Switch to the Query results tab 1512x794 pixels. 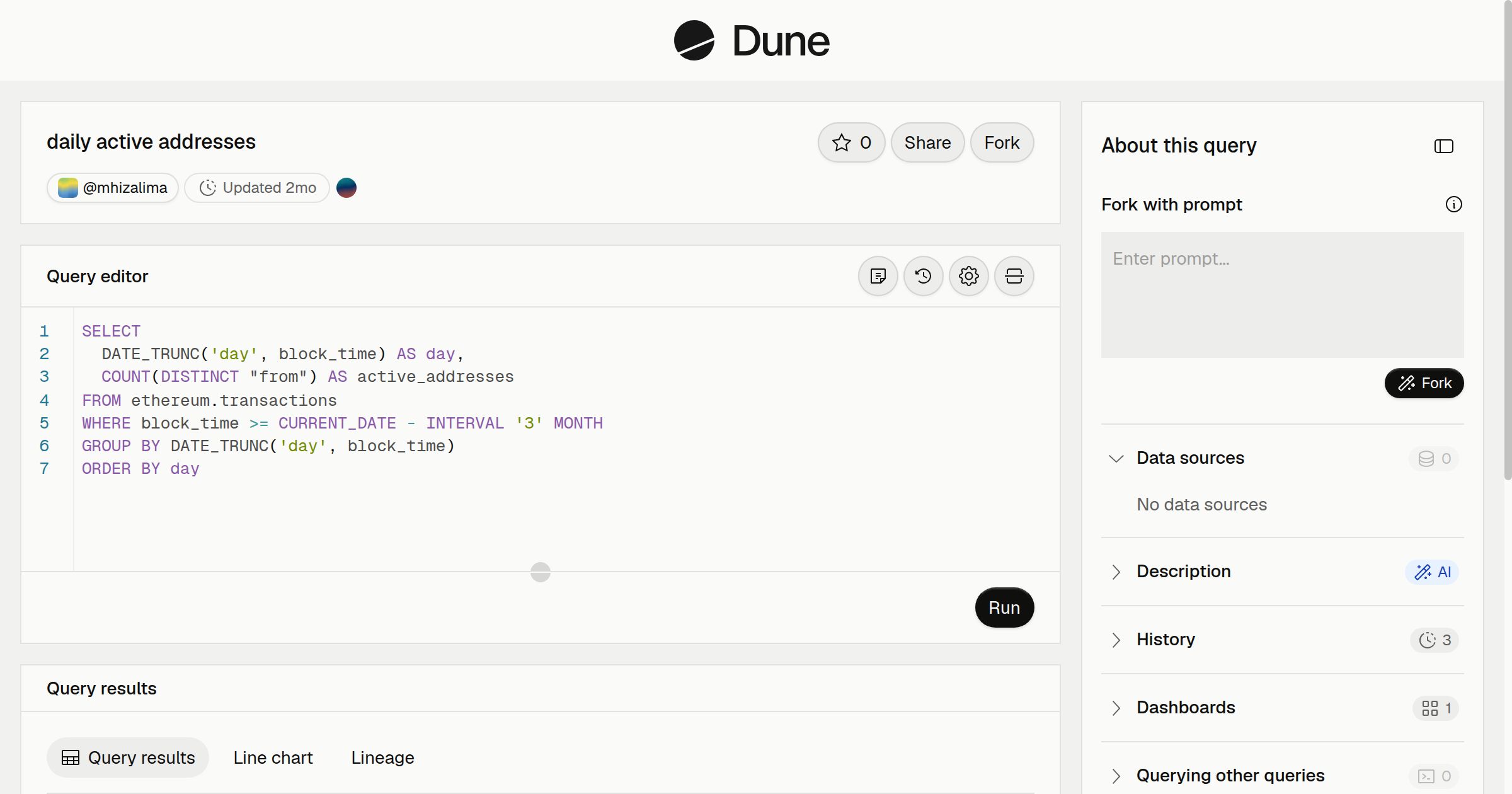pyautogui.click(x=128, y=757)
